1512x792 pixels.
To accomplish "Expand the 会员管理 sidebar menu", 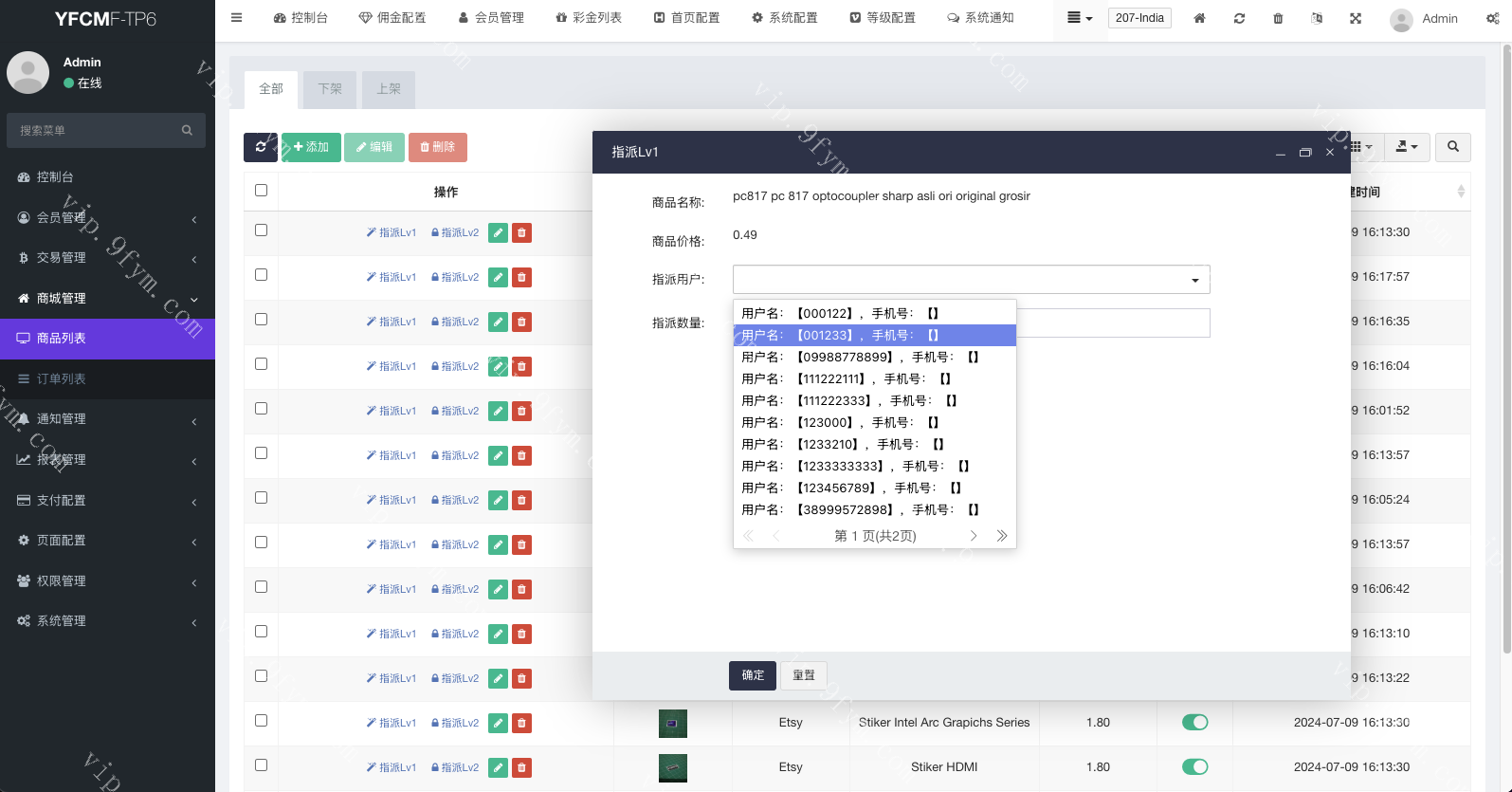I will tap(107, 218).
